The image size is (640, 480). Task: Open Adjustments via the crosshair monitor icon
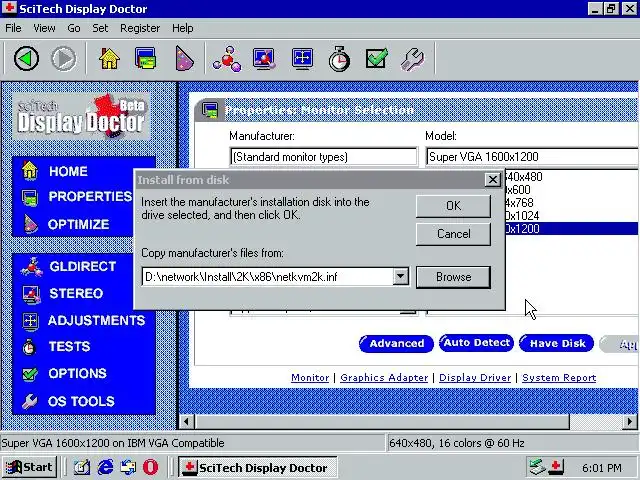302,59
